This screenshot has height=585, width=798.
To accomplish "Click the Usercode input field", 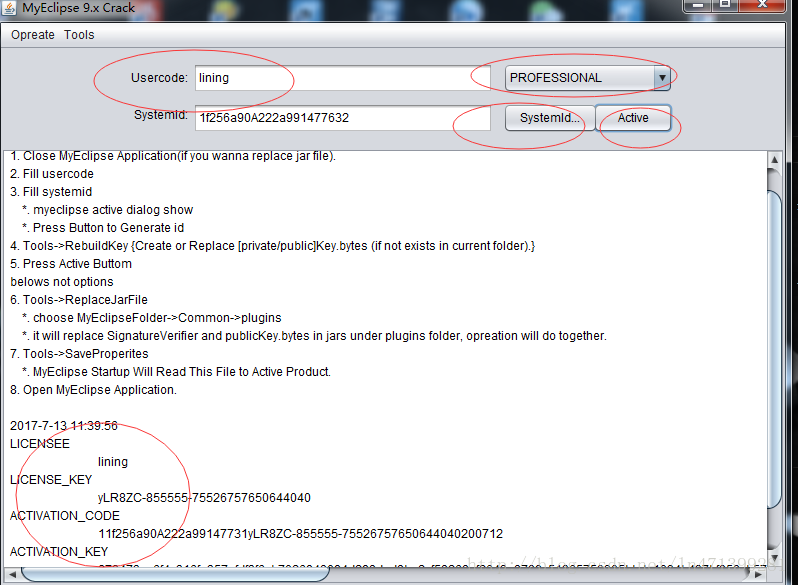I will tap(343, 78).
